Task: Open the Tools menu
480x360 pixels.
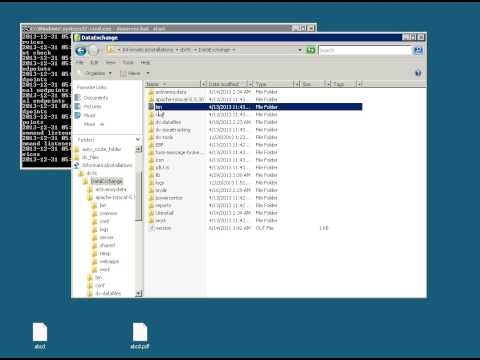Action: (128, 62)
